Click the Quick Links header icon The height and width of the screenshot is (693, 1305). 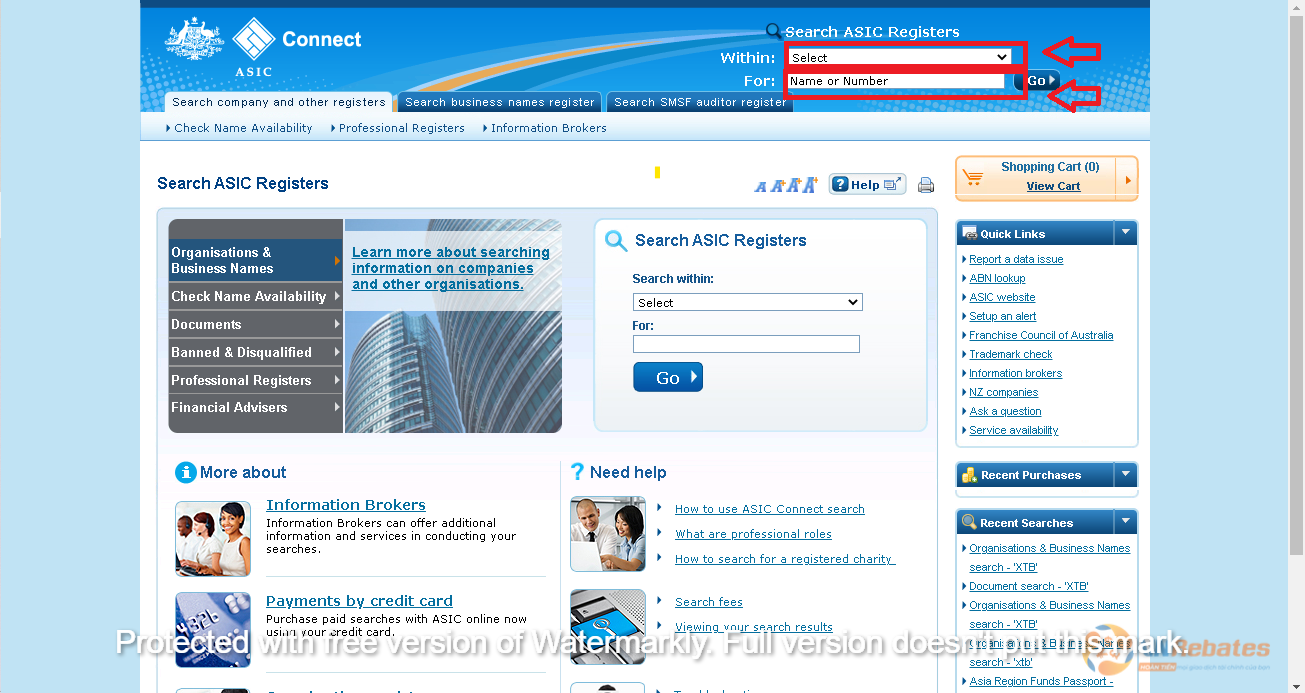coord(969,233)
